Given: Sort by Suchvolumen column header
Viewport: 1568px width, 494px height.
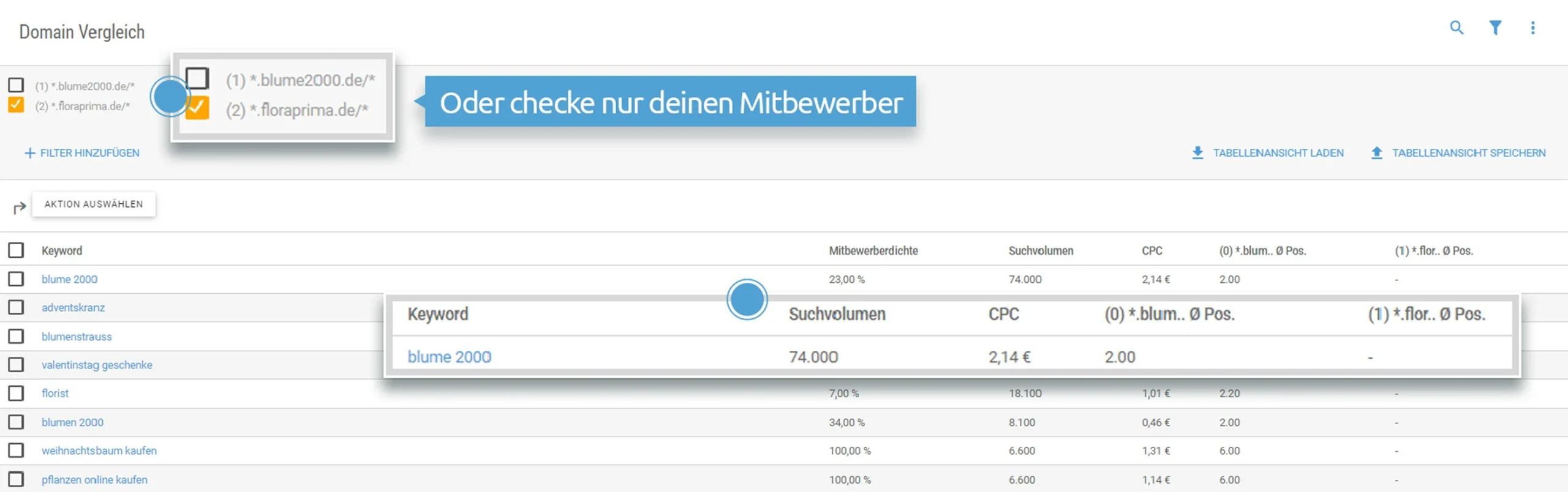Looking at the screenshot, I should (x=1041, y=250).
